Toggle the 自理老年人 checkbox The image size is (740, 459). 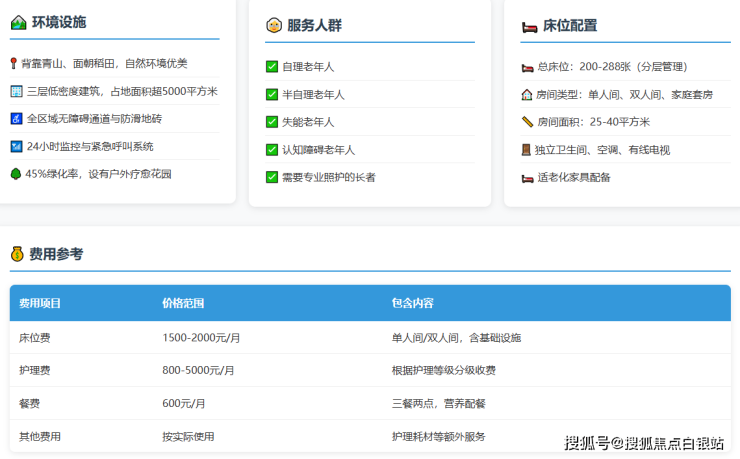coord(272,67)
